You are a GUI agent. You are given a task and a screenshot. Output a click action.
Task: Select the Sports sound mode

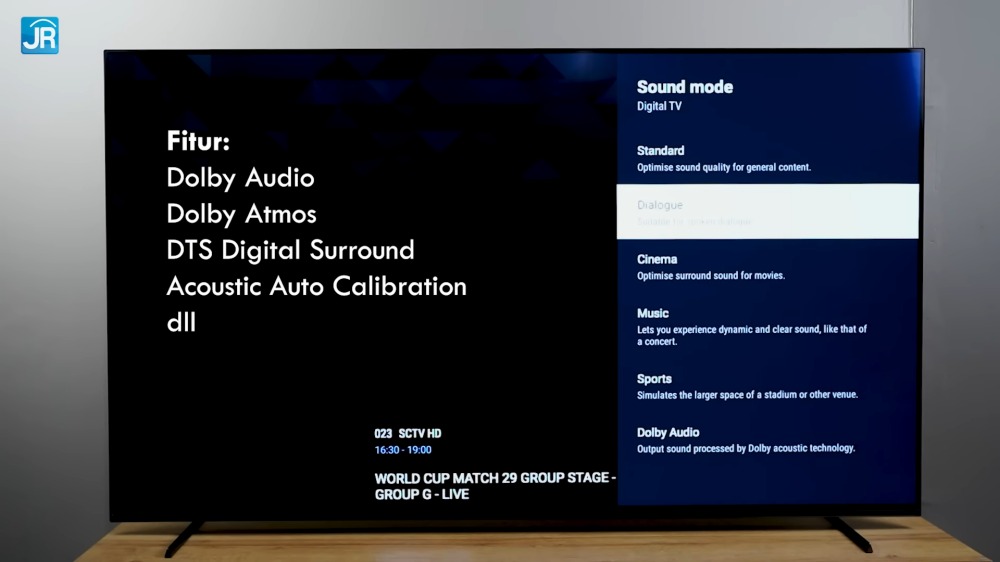pyautogui.click(x=767, y=386)
